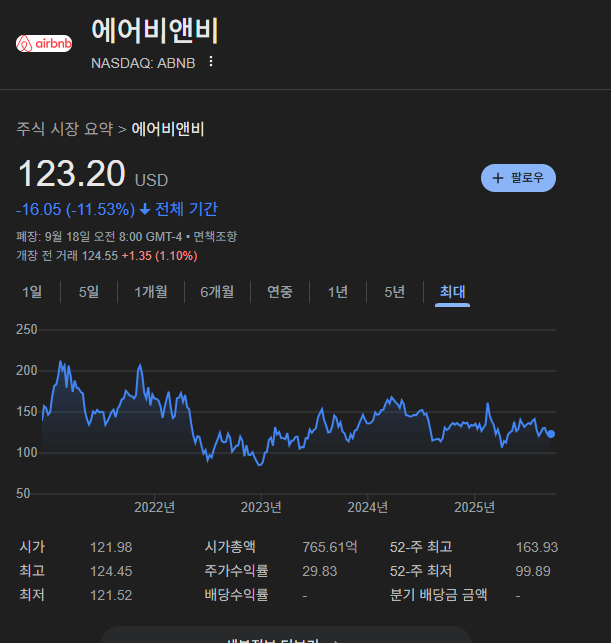This screenshot has height=643, width=611.
Task: Click the 2023년 axis label on the chart
Action: (x=261, y=507)
